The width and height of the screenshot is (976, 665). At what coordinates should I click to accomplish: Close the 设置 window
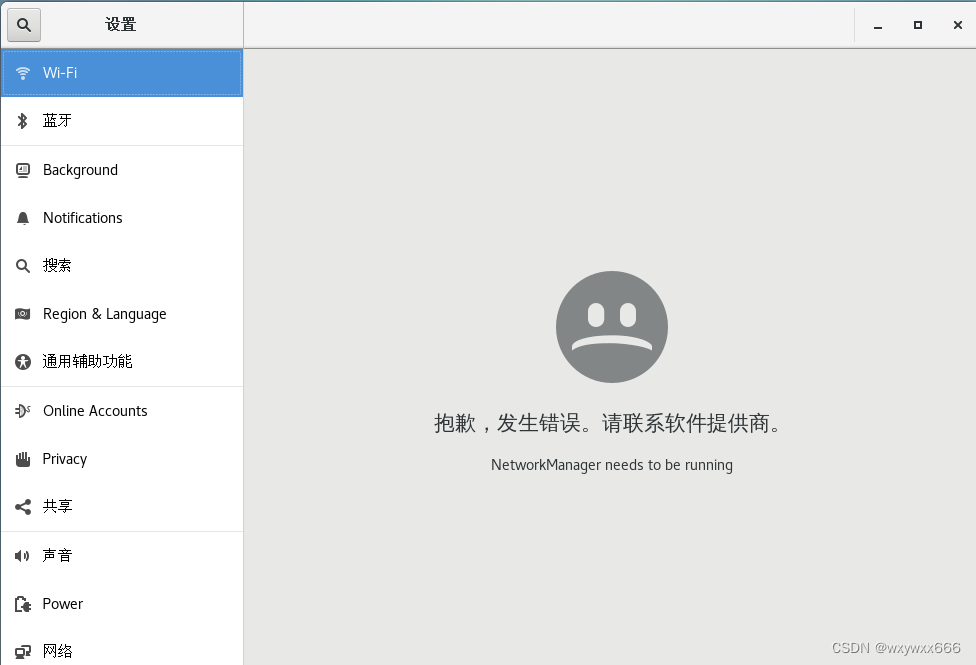click(957, 26)
